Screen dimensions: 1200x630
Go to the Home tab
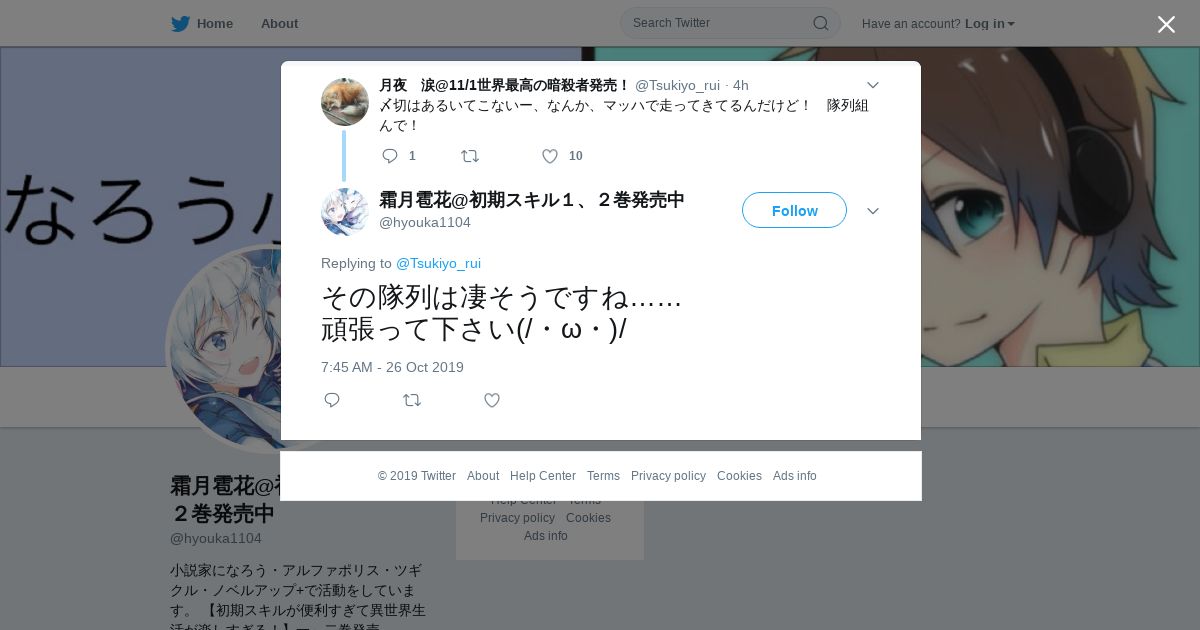202,24
